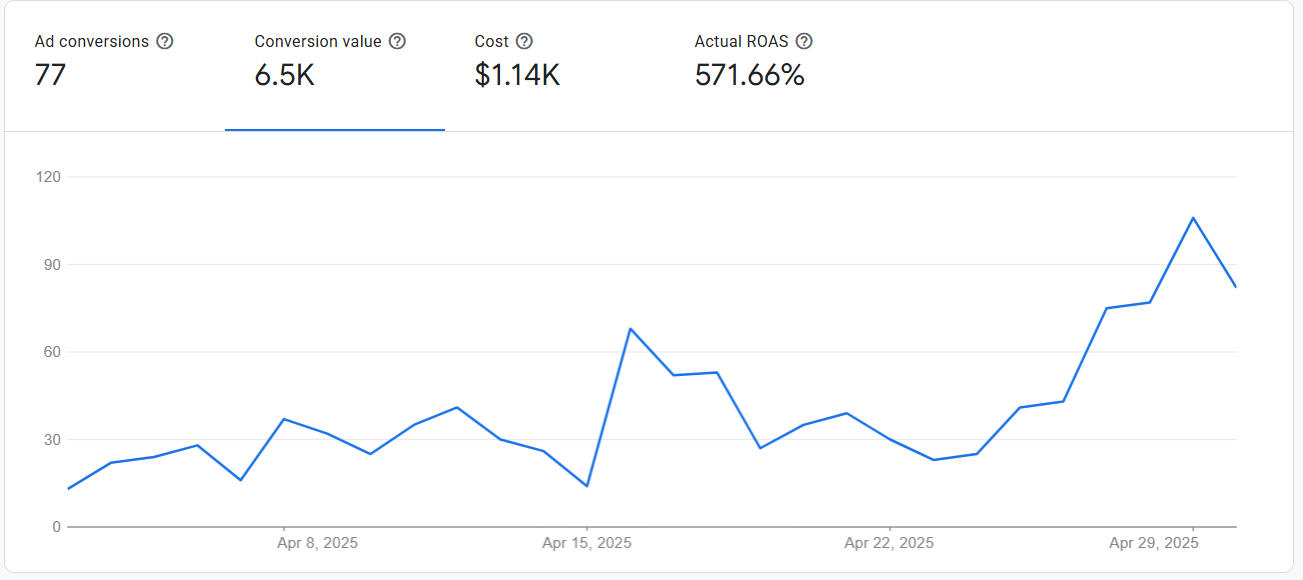
Task: Select the Apr 22, 2025 date label
Action: tap(889, 543)
